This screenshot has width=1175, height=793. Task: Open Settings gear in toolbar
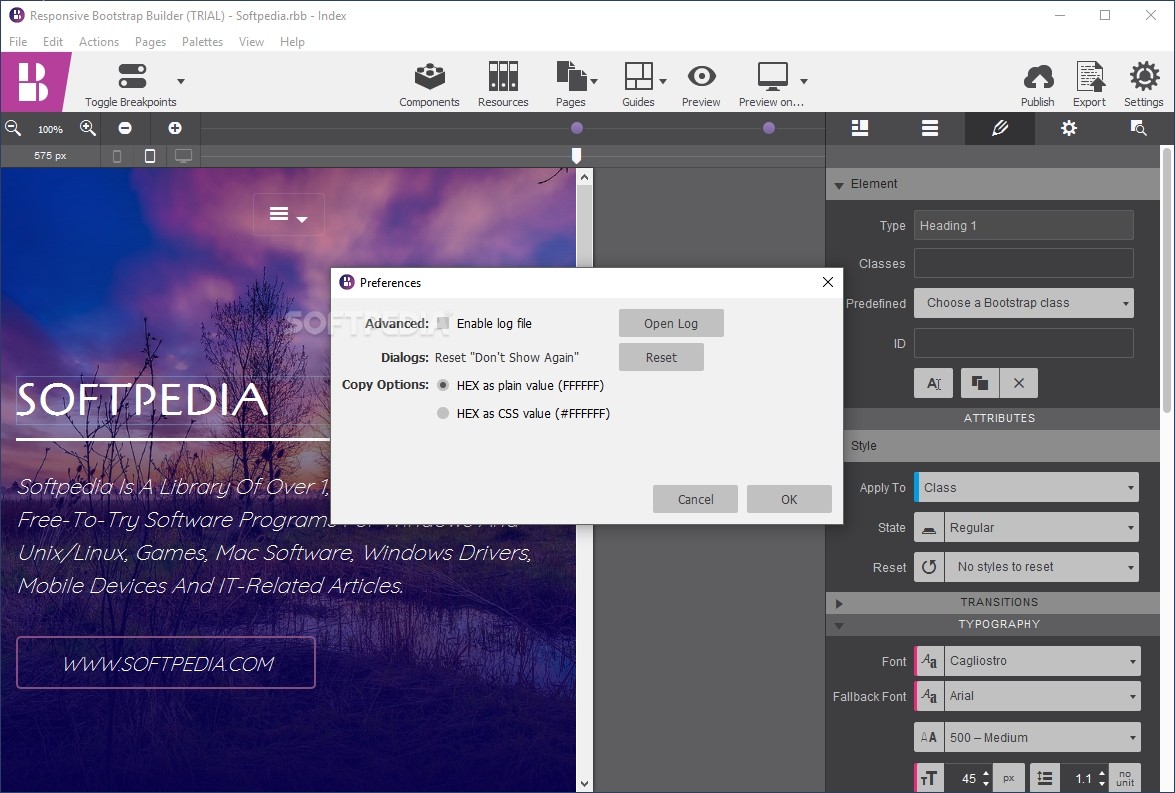[x=1144, y=76]
